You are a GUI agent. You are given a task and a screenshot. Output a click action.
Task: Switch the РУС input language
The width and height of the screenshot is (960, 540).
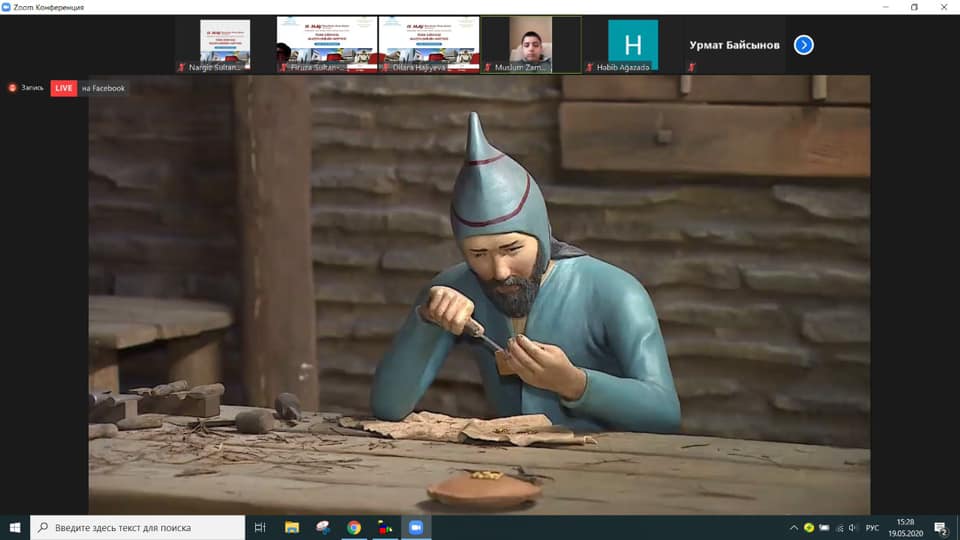pos(872,528)
